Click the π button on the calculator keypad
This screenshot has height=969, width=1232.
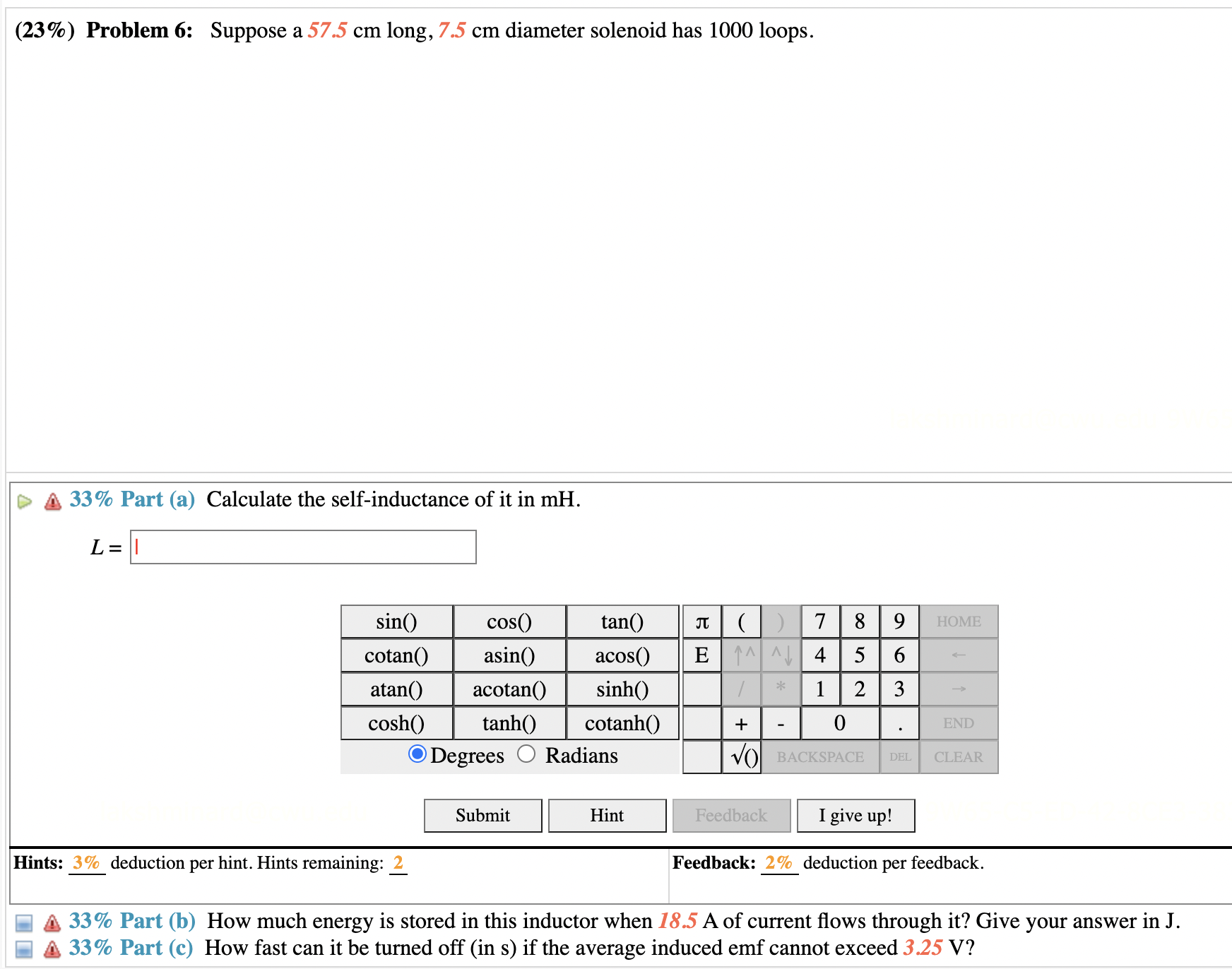tap(701, 622)
